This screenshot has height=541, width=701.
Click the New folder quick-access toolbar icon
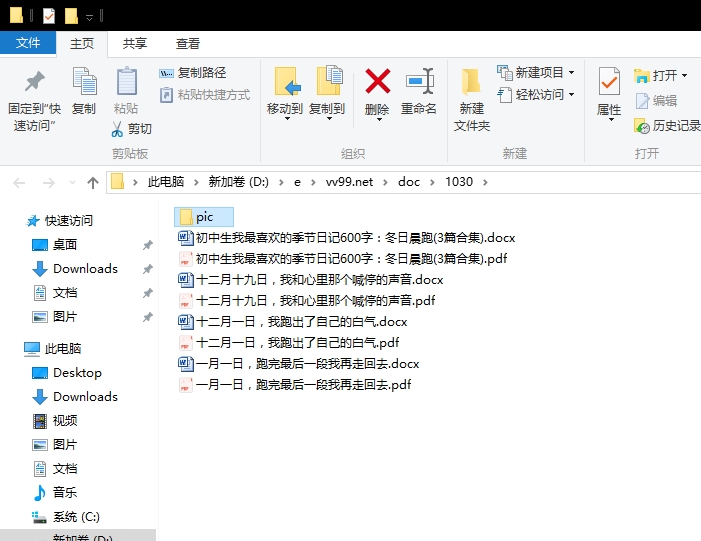tap(71, 16)
